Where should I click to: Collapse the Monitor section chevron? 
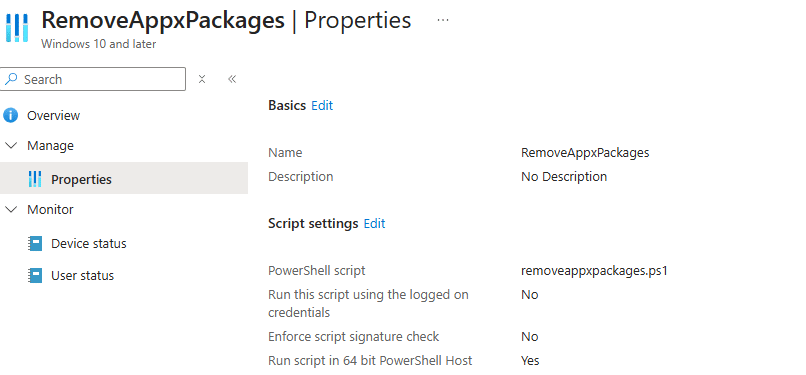click(x=11, y=209)
